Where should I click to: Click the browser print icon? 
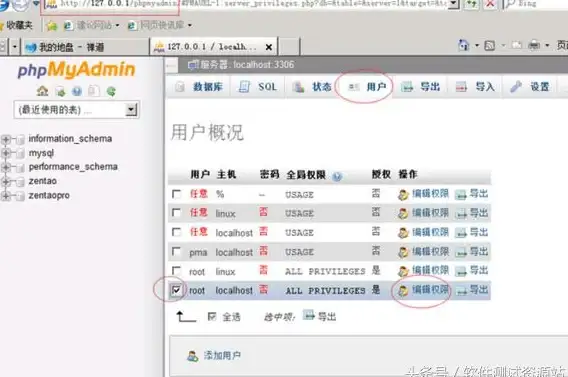(534, 45)
